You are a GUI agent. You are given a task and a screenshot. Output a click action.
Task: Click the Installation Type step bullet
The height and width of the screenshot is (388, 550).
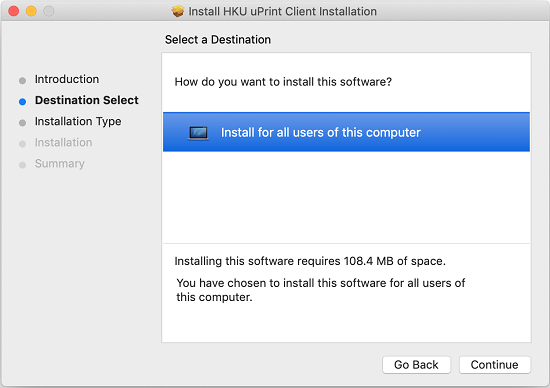click(x=22, y=123)
